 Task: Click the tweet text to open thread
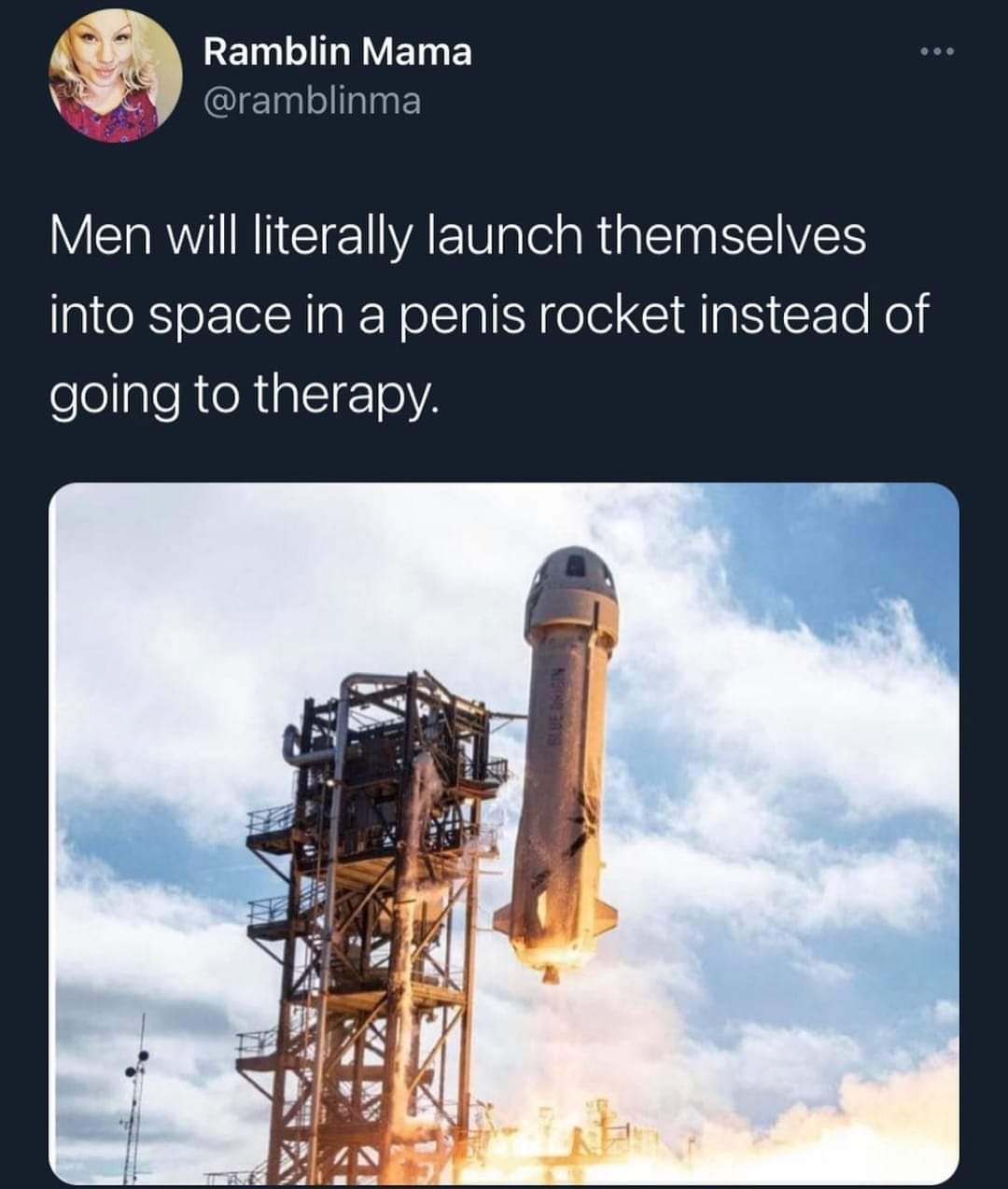pos(488,314)
